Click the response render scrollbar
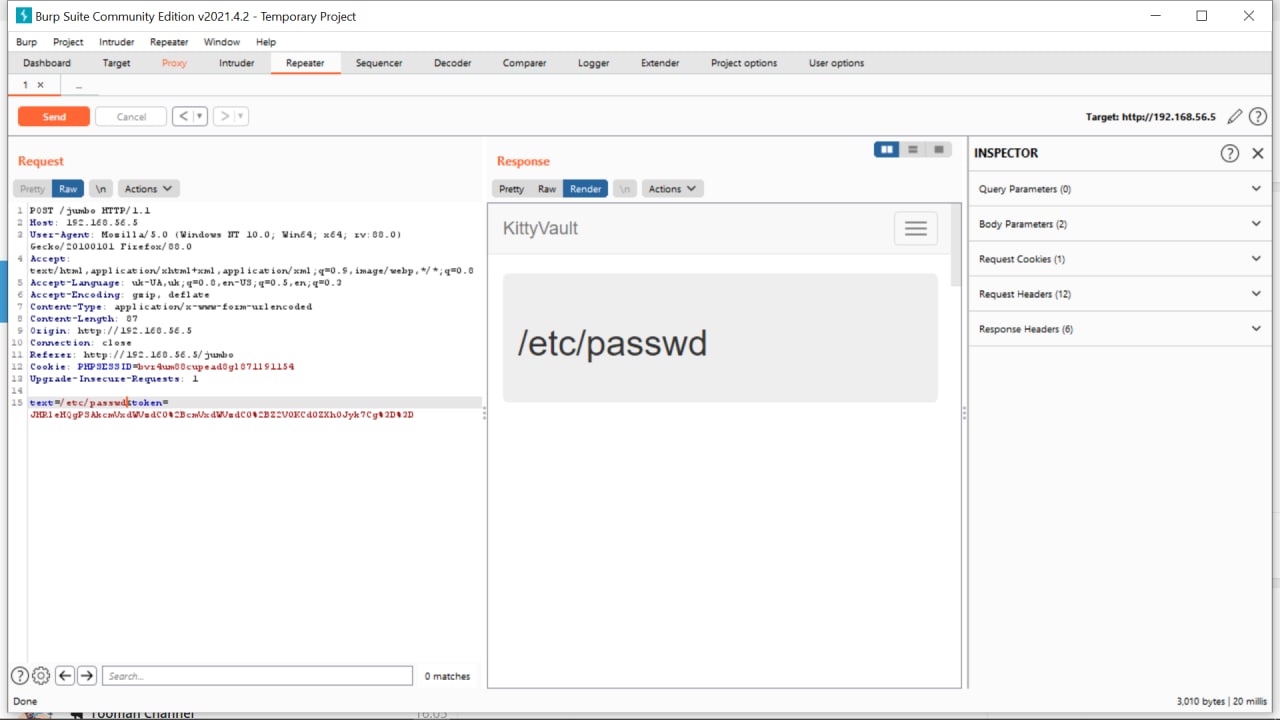This screenshot has width=1280, height=720. coord(956,246)
